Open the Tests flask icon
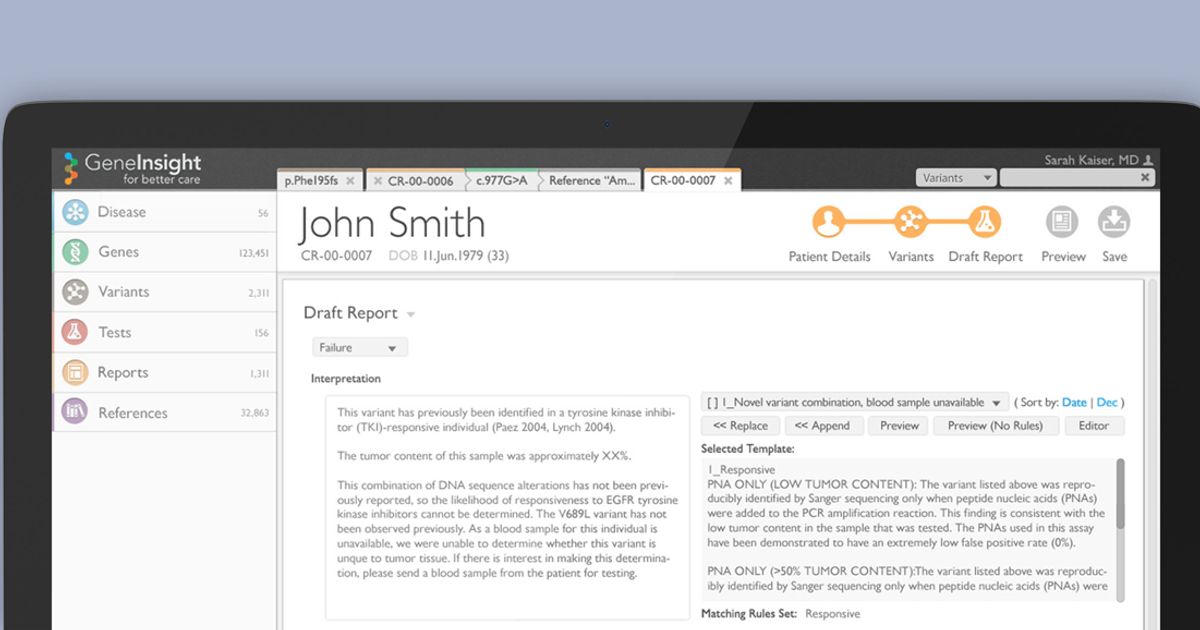 [75, 332]
